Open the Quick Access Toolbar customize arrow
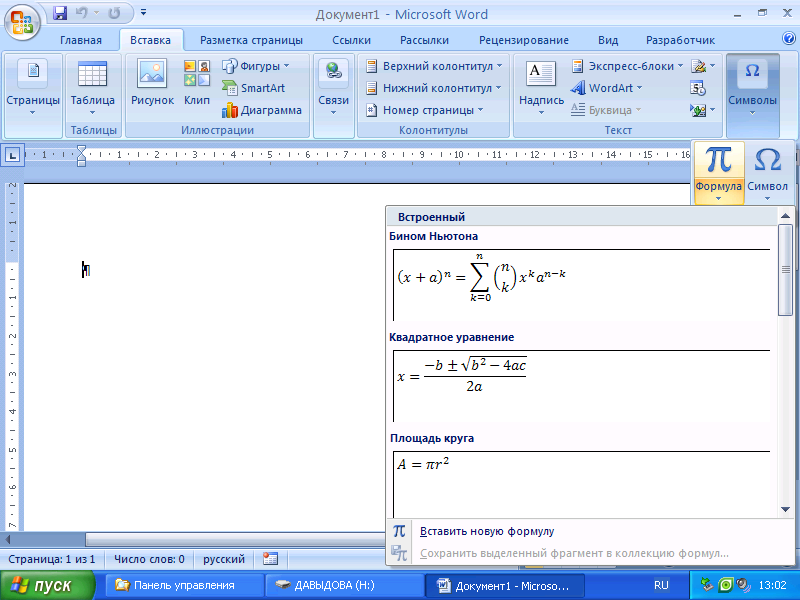800x600 pixels. (143, 12)
